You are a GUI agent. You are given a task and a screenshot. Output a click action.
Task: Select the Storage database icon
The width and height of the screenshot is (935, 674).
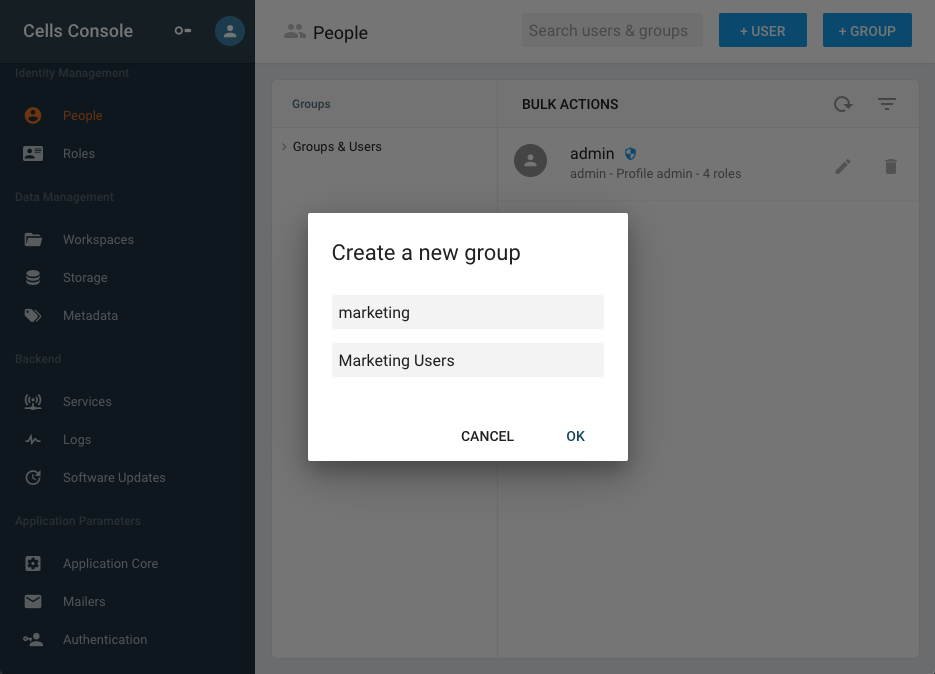coord(33,277)
